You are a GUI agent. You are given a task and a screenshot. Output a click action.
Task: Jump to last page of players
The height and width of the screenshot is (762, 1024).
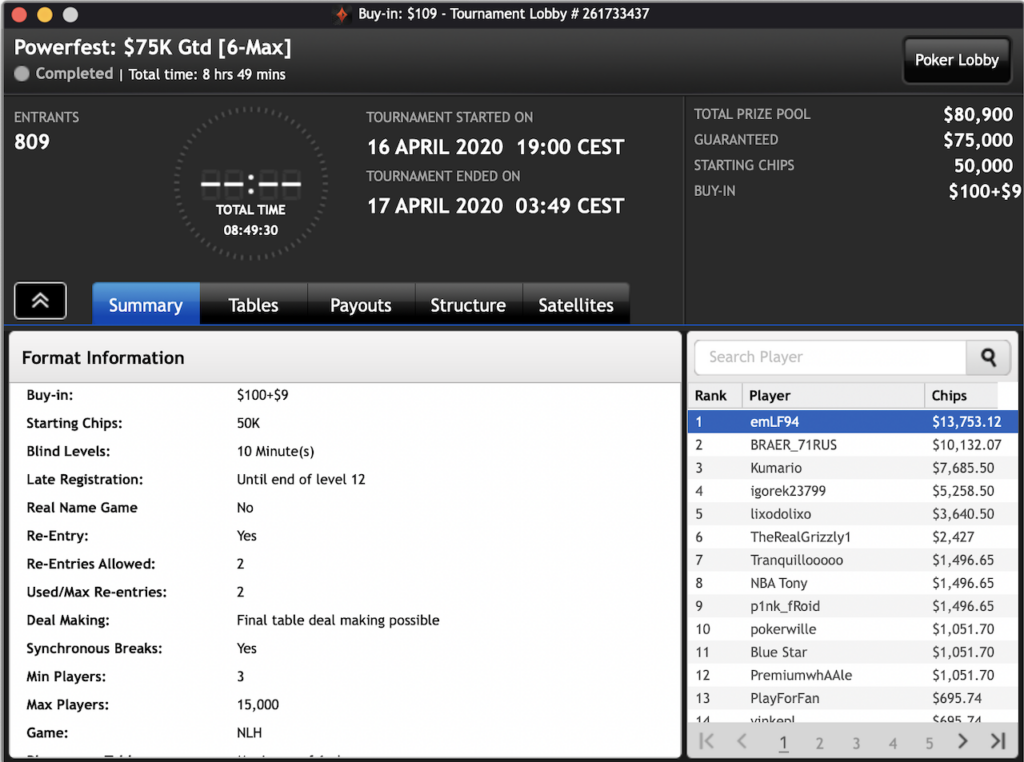tap(997, 741)
